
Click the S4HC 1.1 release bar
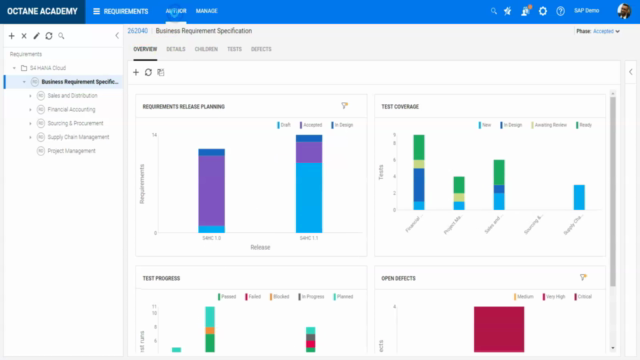pos(309,184)
